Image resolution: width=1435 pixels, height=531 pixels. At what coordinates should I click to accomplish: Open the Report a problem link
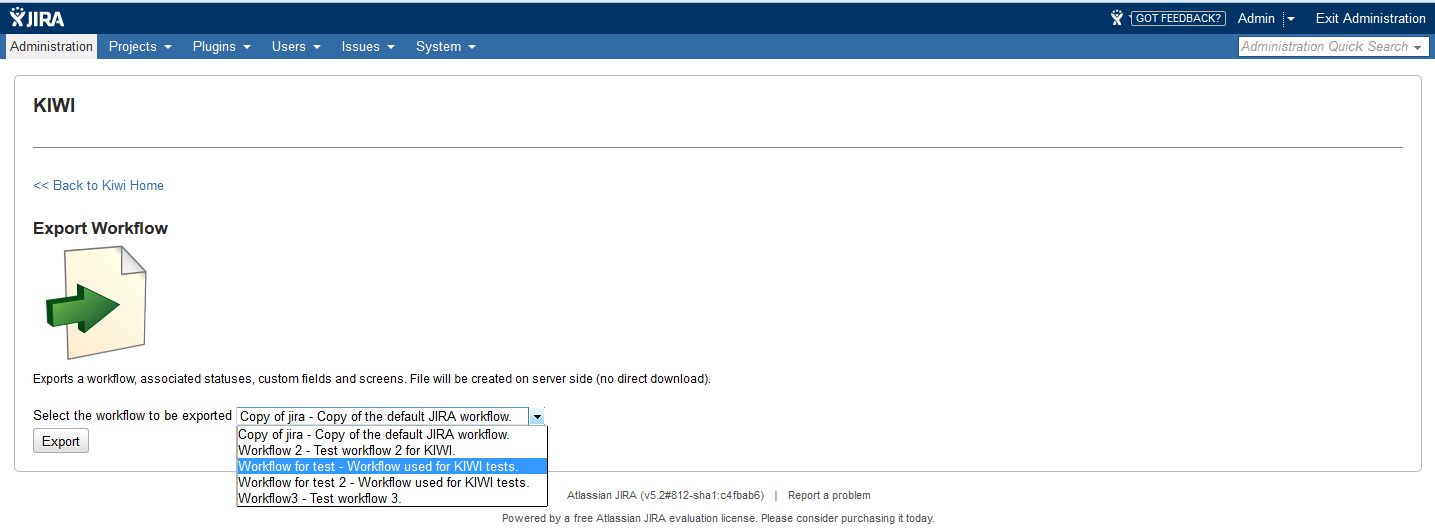829,495
